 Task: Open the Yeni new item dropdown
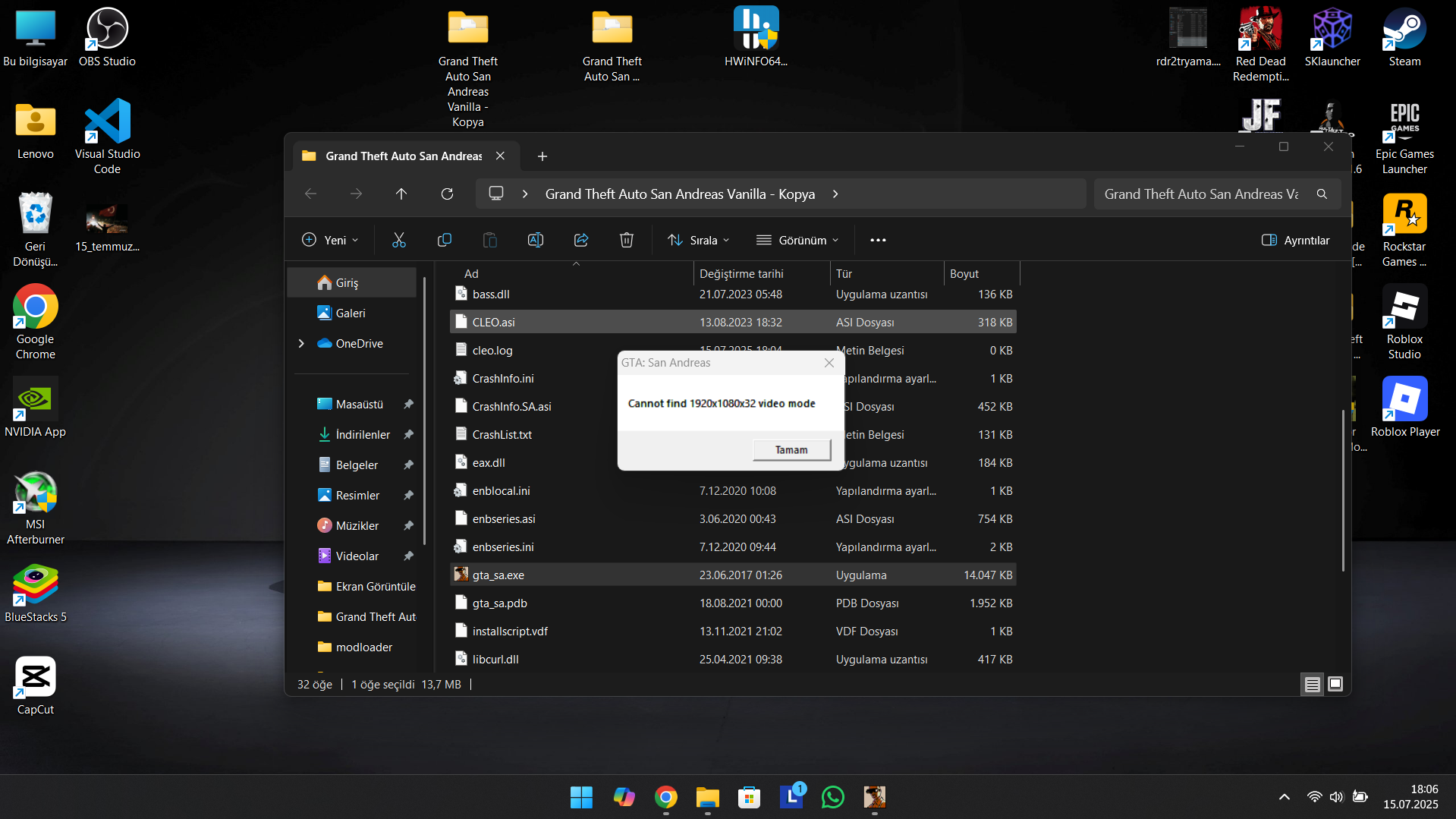click(330, 240)
